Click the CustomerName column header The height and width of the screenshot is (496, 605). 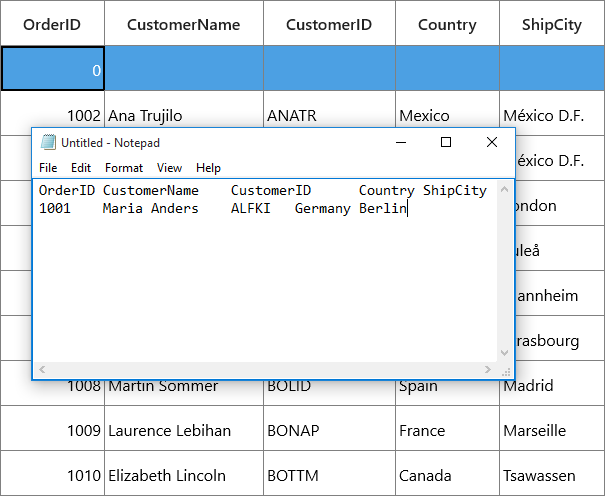pyautogui.click(x=184, y=23)
